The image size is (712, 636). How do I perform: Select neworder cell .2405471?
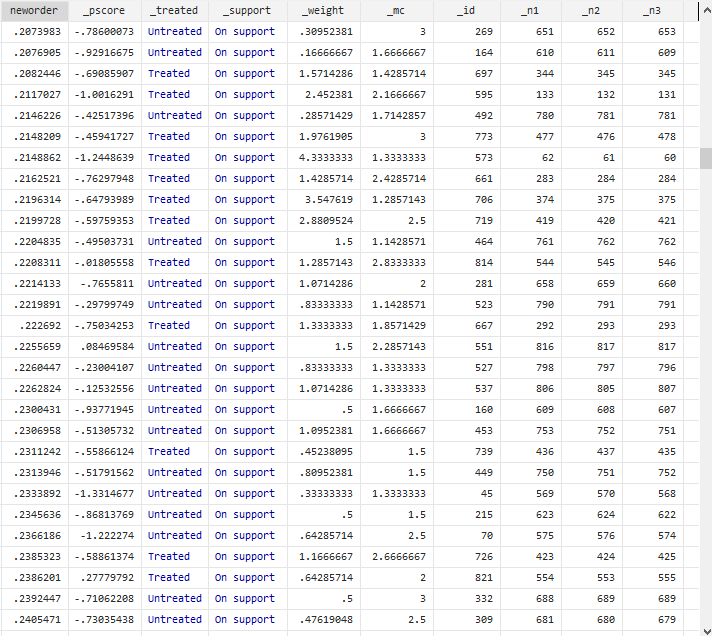(35, 620)
